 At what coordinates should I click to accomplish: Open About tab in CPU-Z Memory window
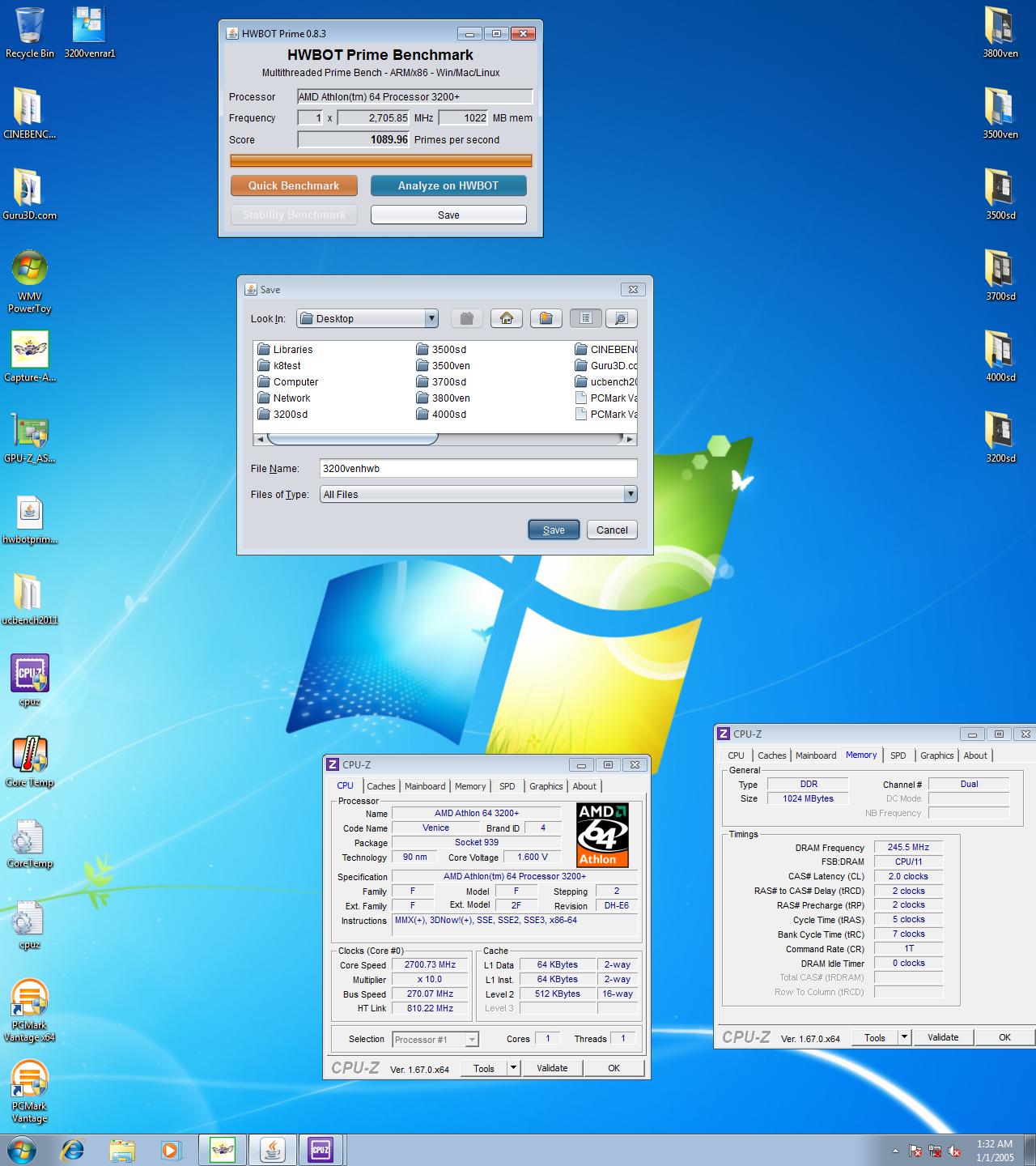tap(975, 755)
